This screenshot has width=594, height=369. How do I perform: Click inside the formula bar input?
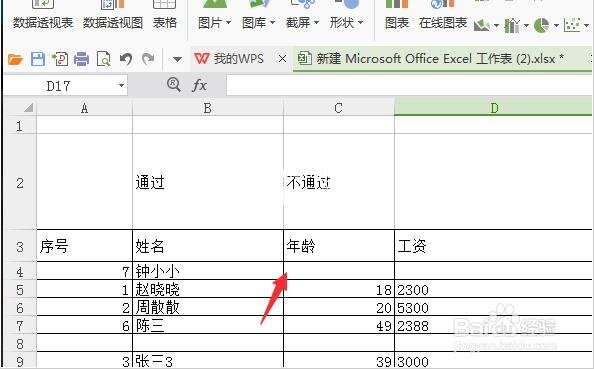(410, 85)
